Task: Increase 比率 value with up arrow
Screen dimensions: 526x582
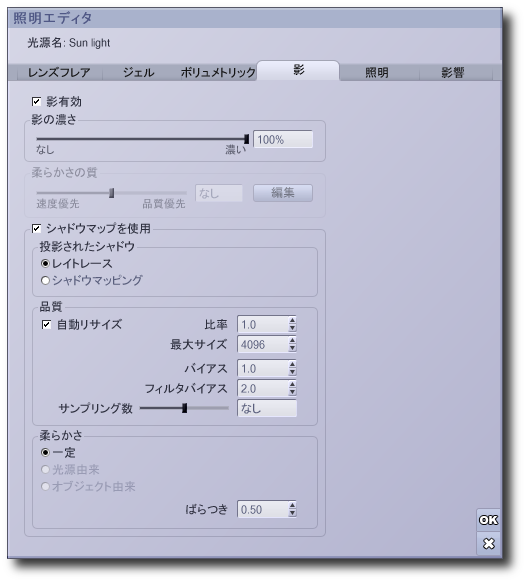Action: pyautogui.click(x=292, y=320)
